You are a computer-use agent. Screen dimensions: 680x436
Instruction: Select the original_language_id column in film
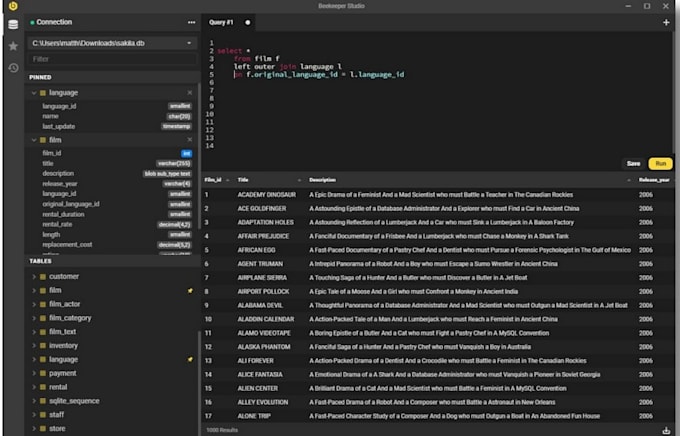[71, 204]
